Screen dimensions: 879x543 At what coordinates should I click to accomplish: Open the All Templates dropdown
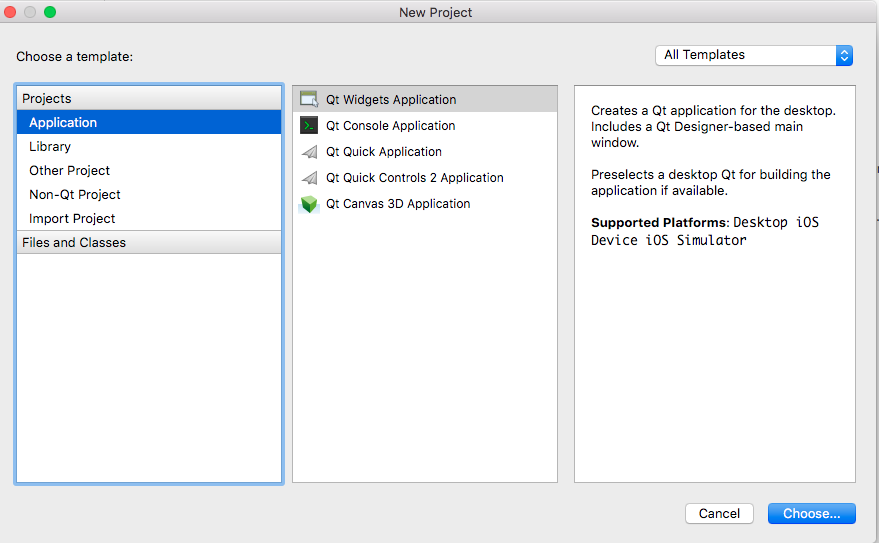click(x=753, y=55)
